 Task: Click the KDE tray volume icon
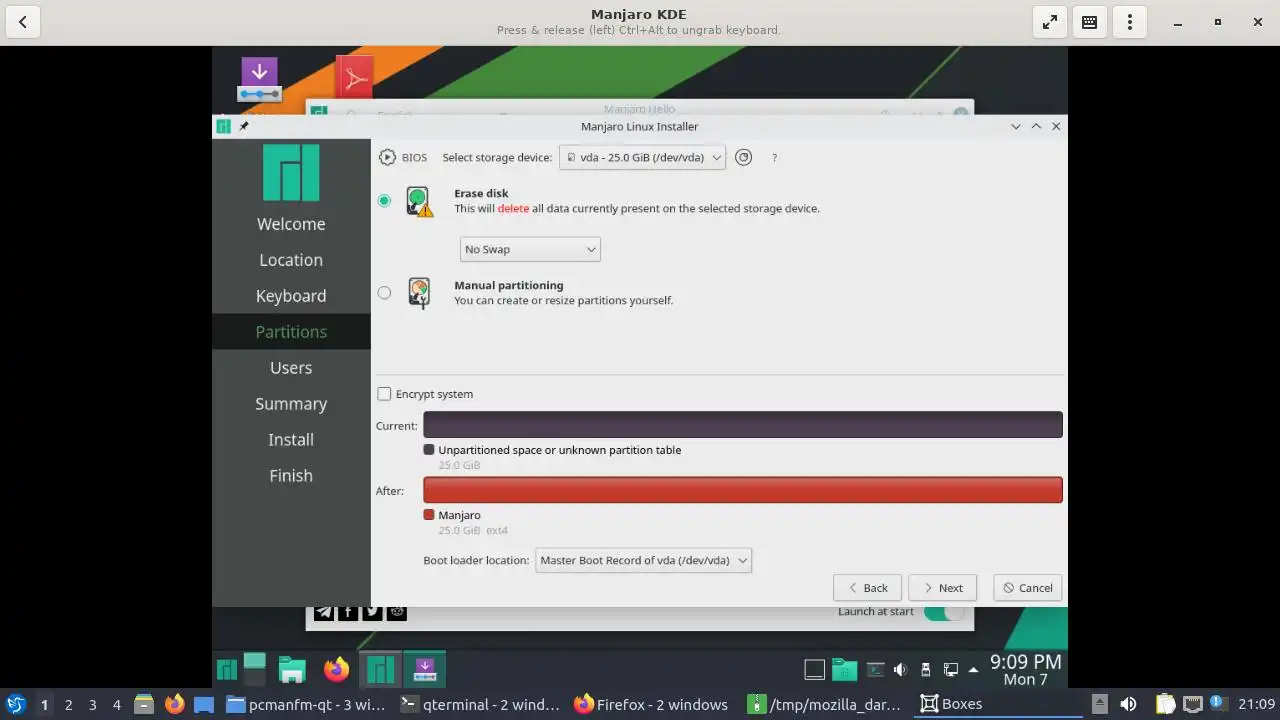pos(900,670)
